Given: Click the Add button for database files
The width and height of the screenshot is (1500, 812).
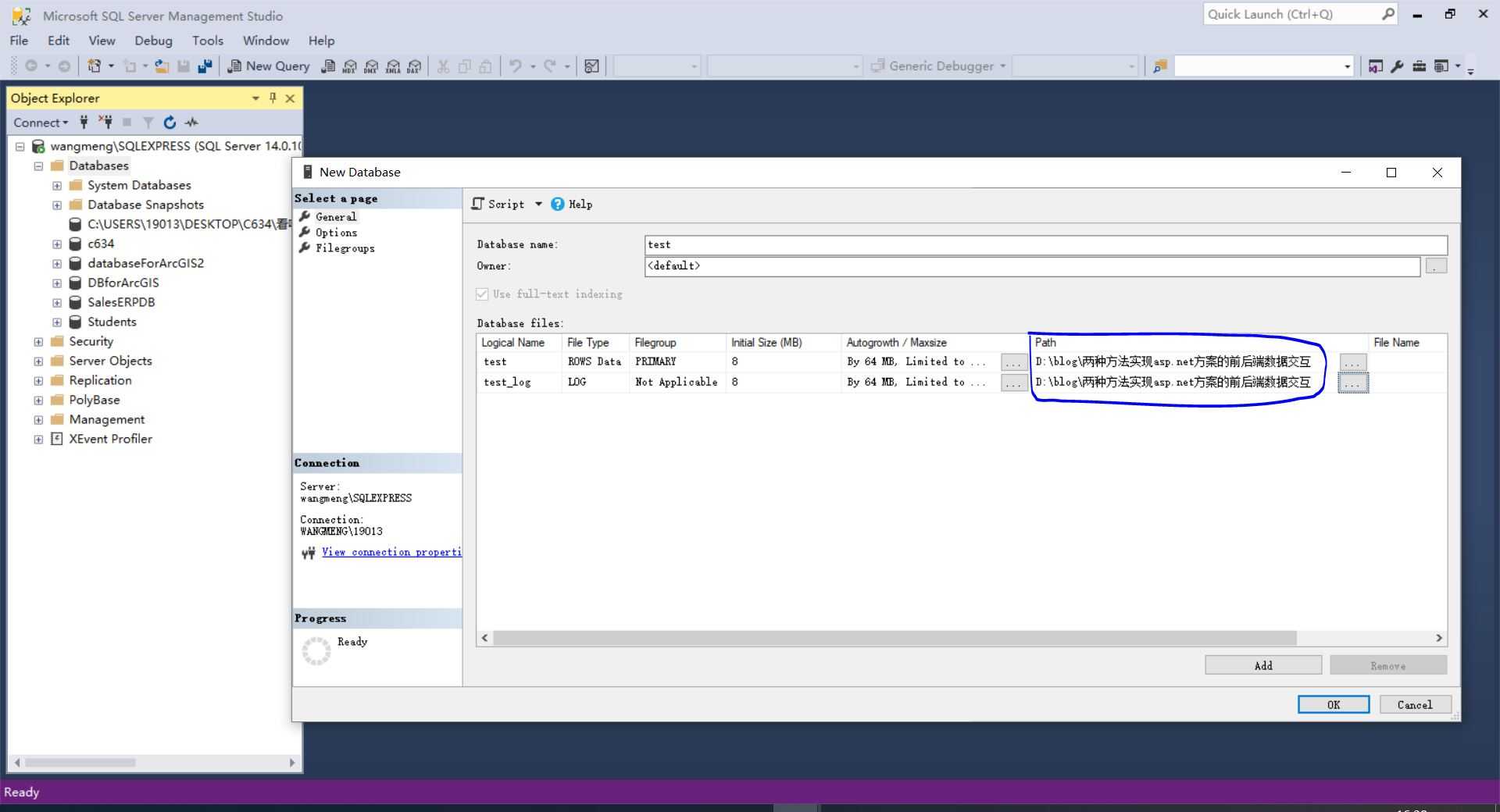Looking at the screenshot, I should click(1263, 665).
